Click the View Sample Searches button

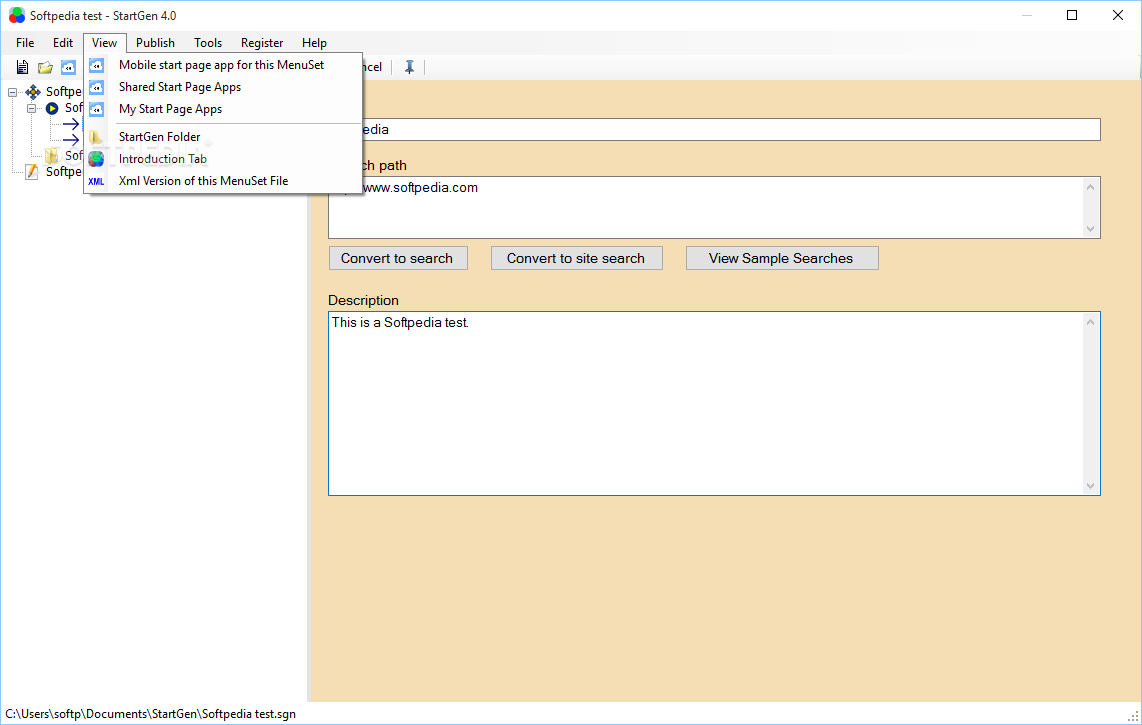[781, 258]
